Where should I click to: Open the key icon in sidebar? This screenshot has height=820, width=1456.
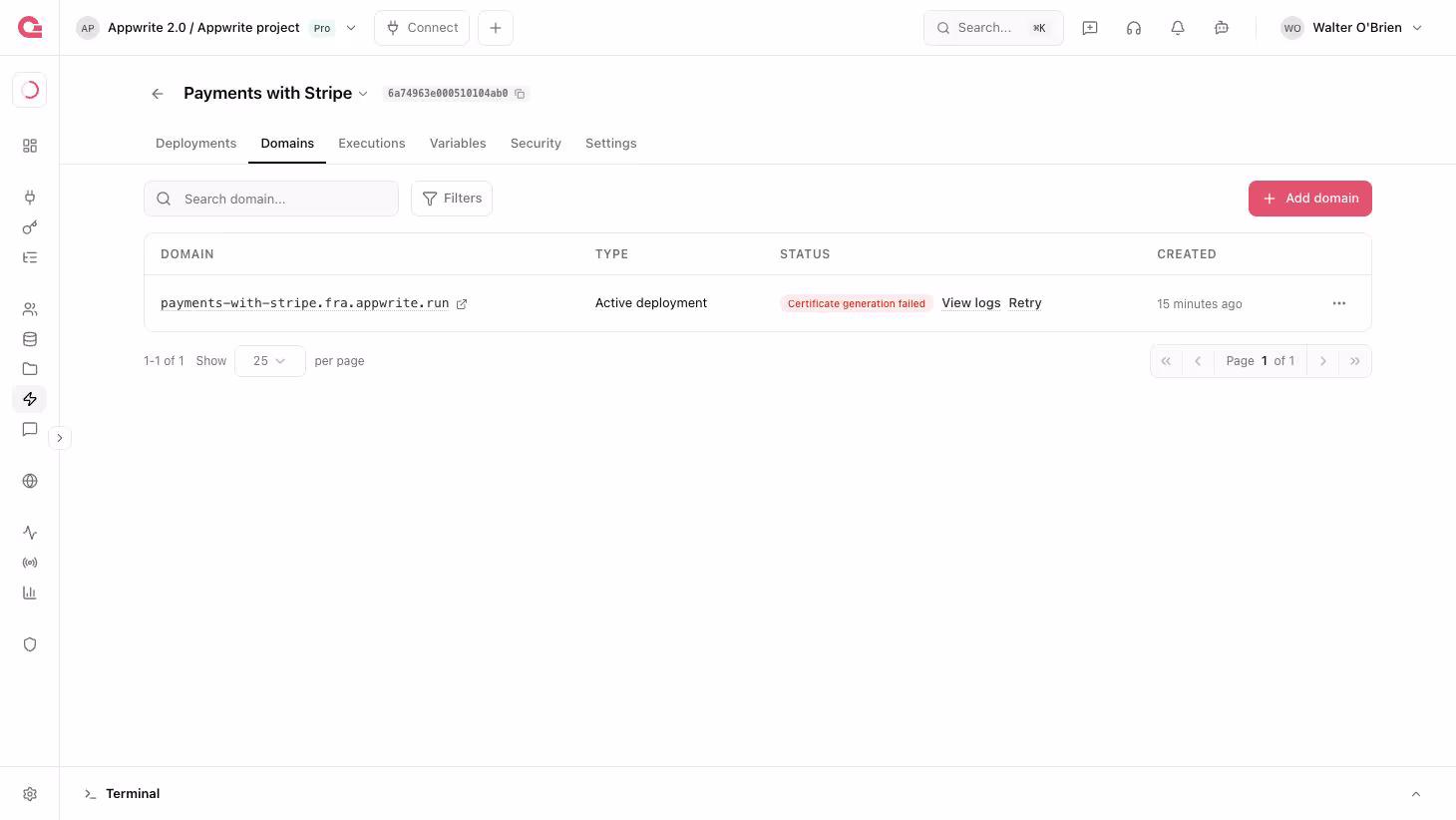tap(30, 227)
